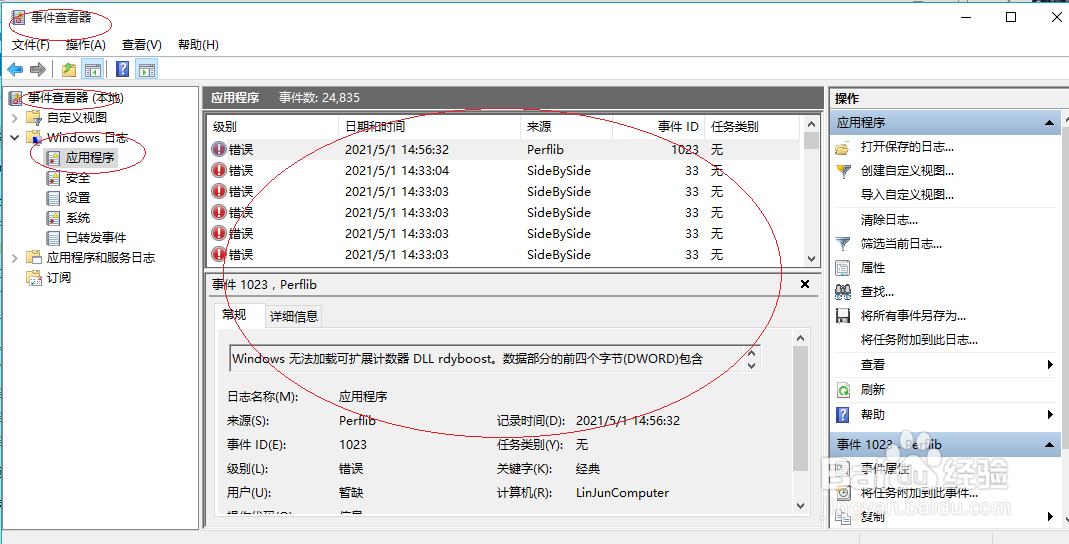Open 查看(V) menu
Image resolution: width=1069 pixels, height=544 pixels.
tap(142, 45)
